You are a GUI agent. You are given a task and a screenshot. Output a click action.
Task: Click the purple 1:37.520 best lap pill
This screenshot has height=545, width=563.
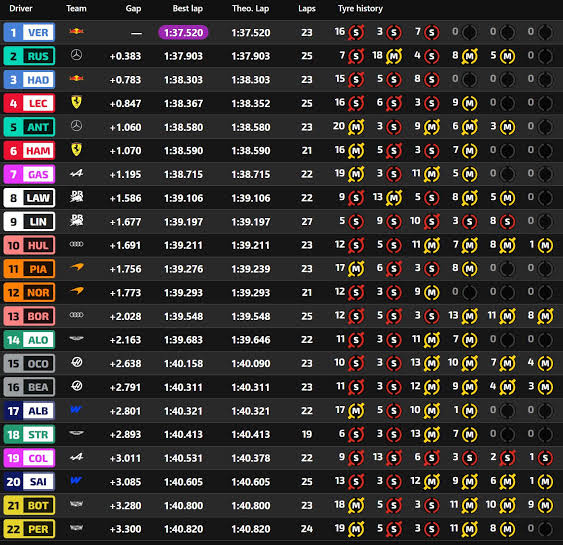(183, 33)
